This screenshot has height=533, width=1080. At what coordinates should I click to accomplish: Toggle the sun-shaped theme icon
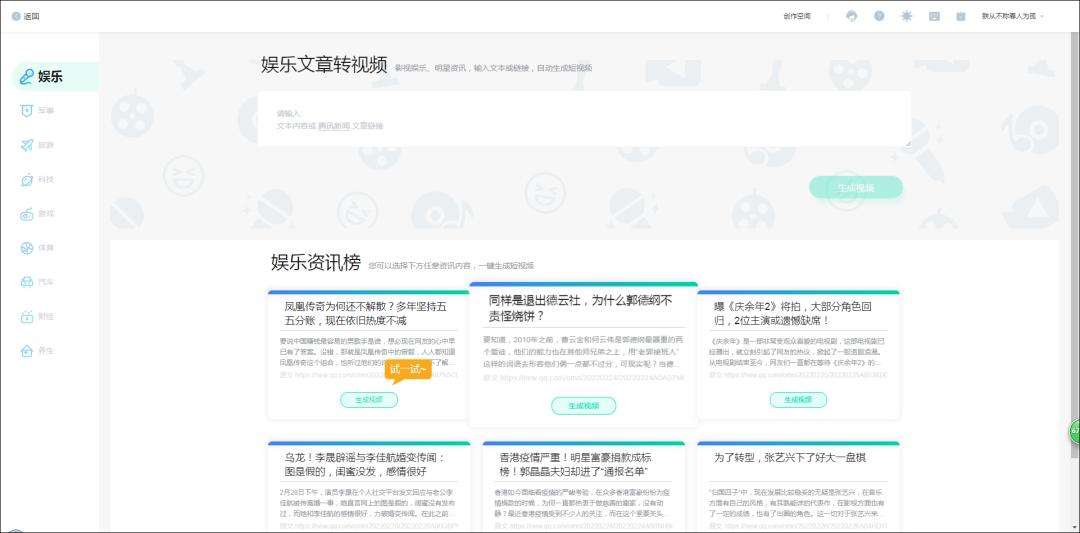pos(906,16)
